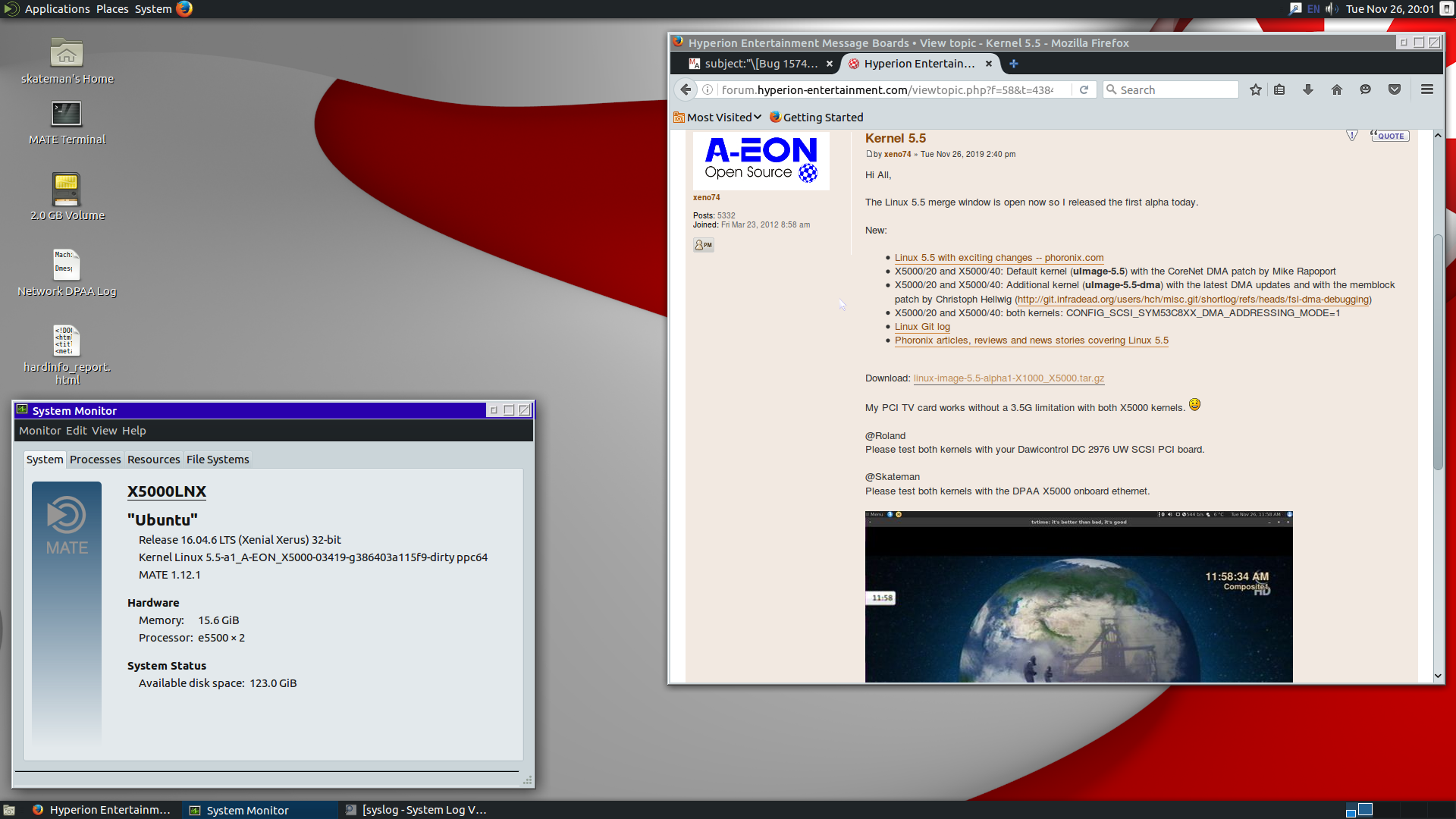
Task: Click site identity info icon in URL bar
Action: click(708, 89)
